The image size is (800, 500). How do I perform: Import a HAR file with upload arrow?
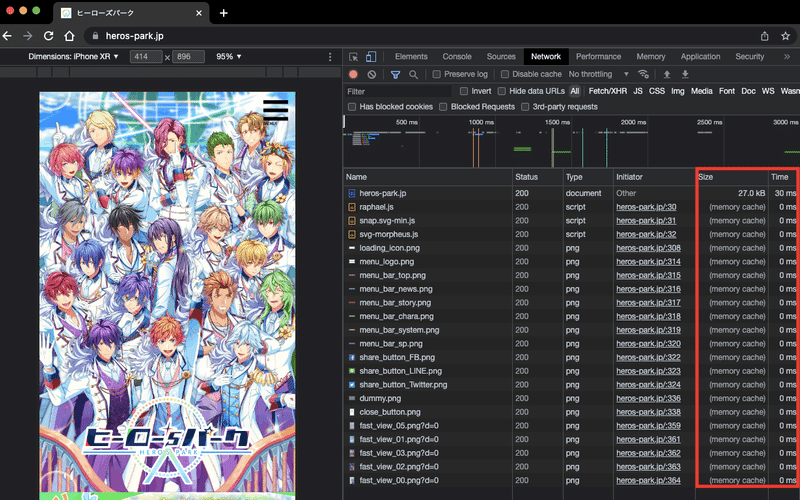(x=666, y=74)
